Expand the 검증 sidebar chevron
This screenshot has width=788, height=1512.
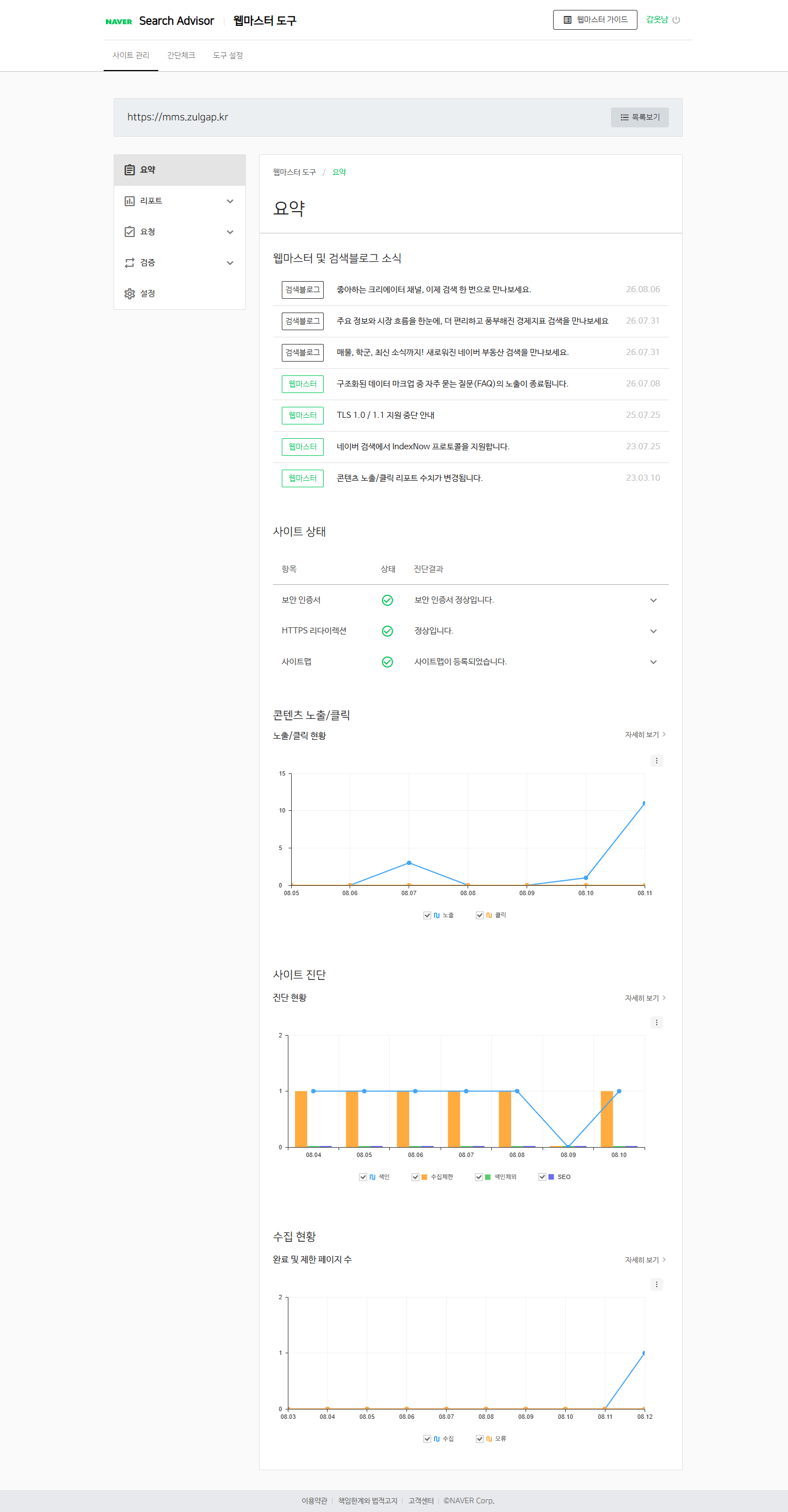click(x=230, y=263)
